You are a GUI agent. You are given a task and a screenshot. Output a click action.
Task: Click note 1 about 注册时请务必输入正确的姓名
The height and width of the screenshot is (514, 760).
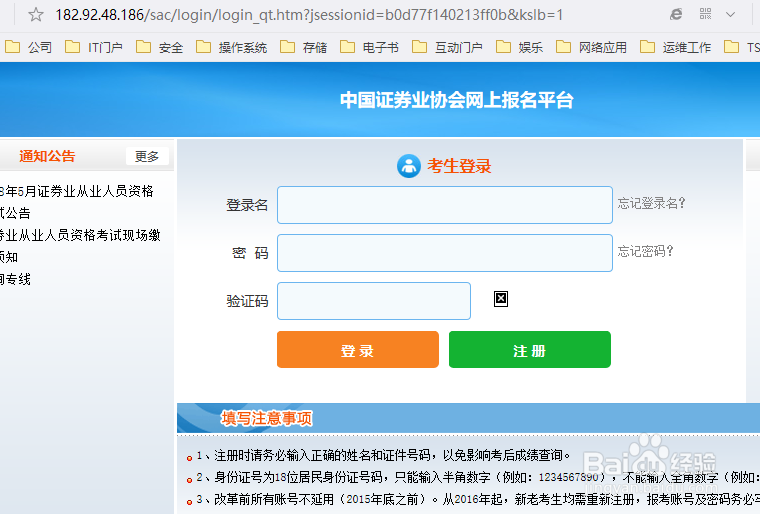click(383, 455)
